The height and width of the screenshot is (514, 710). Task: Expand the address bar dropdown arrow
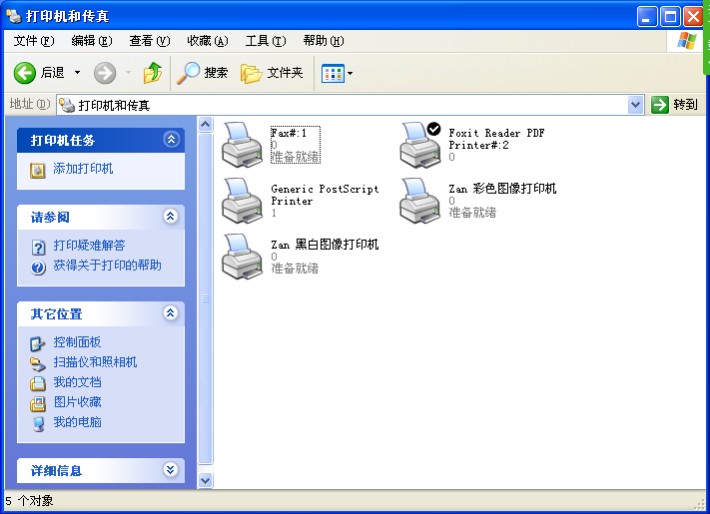pos(636,105)
